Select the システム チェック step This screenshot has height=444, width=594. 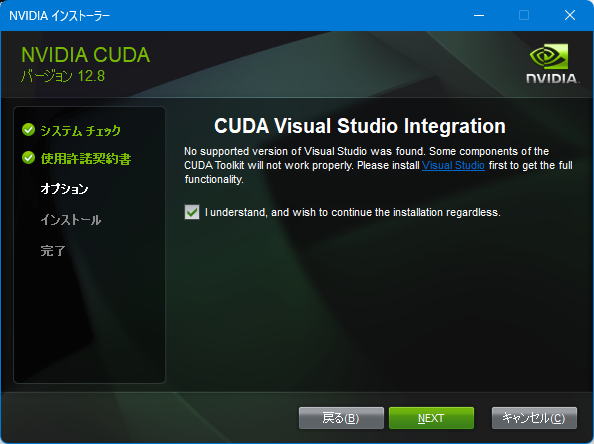(x=80, y=130)
